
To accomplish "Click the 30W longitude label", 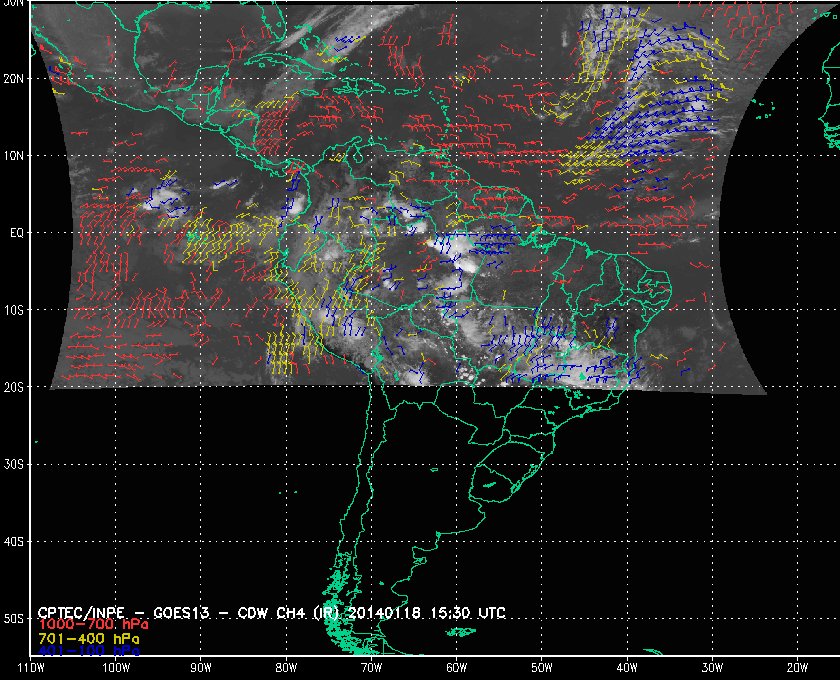I will 712,667.
